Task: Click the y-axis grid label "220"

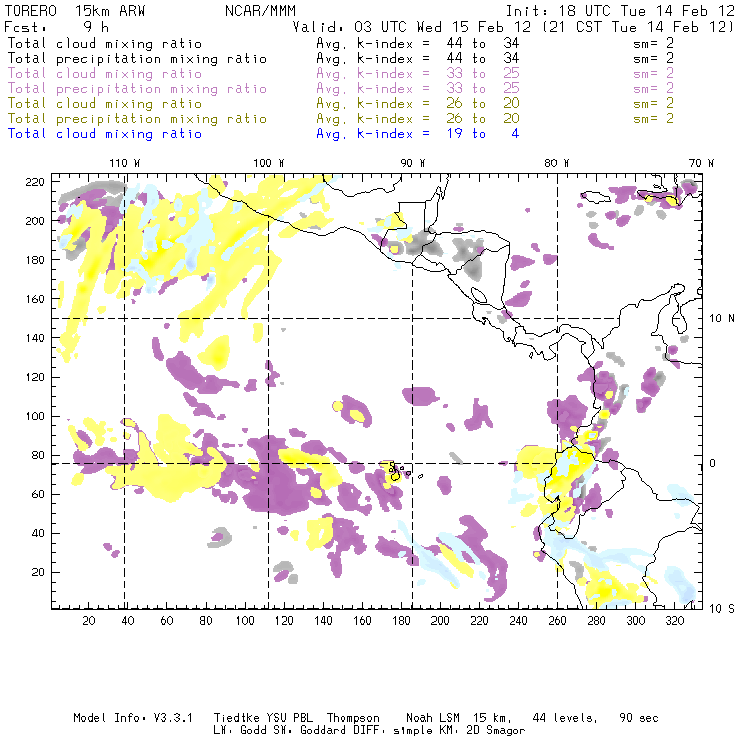Action: [x=34, y=182]
